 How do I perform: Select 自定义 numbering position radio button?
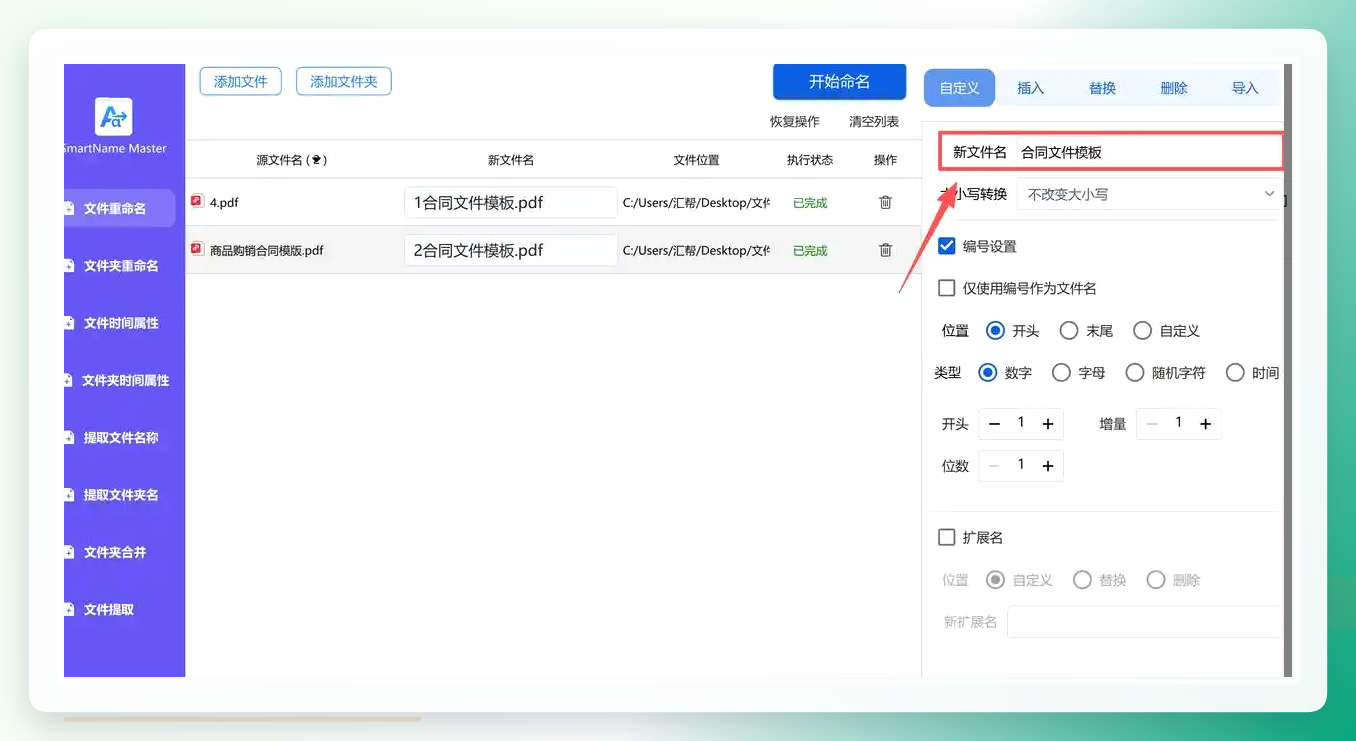coord(1143,330)
